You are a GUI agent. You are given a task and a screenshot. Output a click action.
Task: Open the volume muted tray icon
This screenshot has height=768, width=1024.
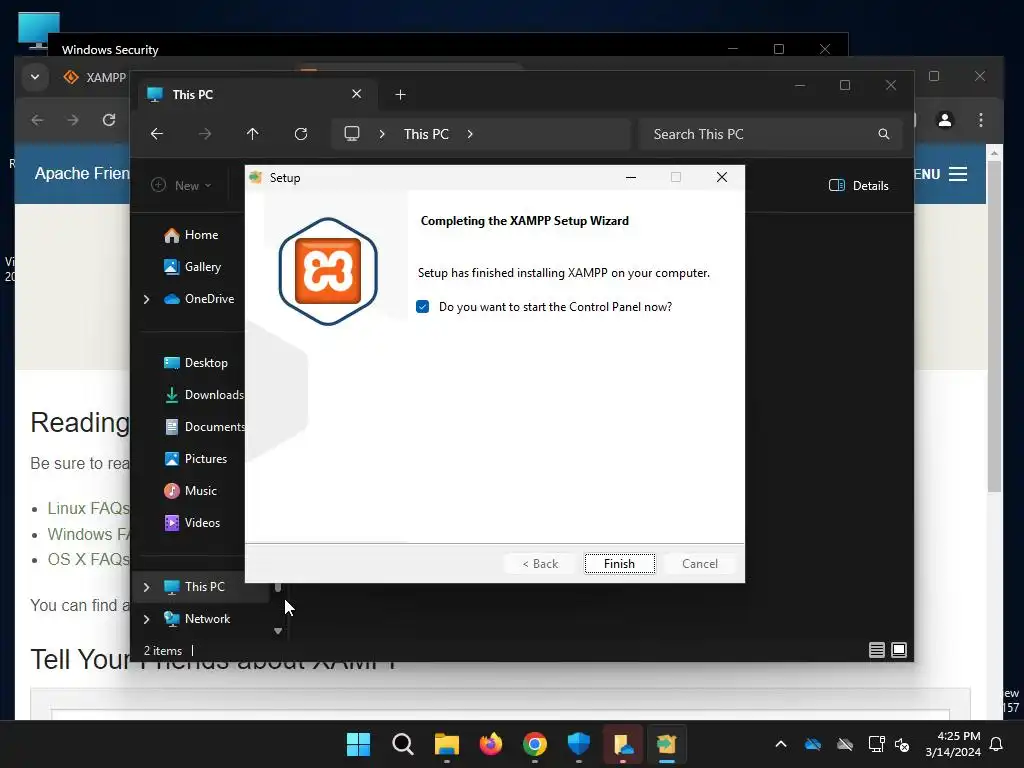[x=902, y=744]
